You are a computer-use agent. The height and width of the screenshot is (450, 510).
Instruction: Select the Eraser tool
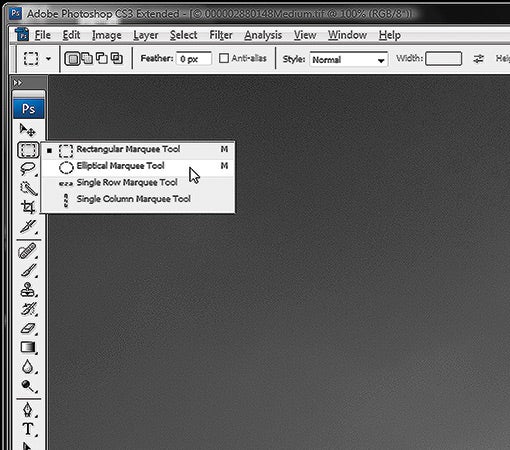[x=28, y=328]
